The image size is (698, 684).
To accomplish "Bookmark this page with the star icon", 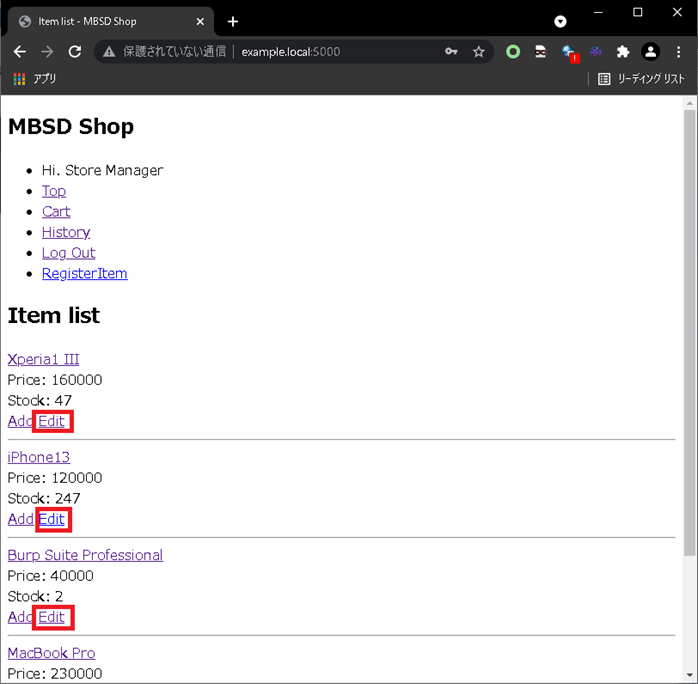I will click(479, 52).
